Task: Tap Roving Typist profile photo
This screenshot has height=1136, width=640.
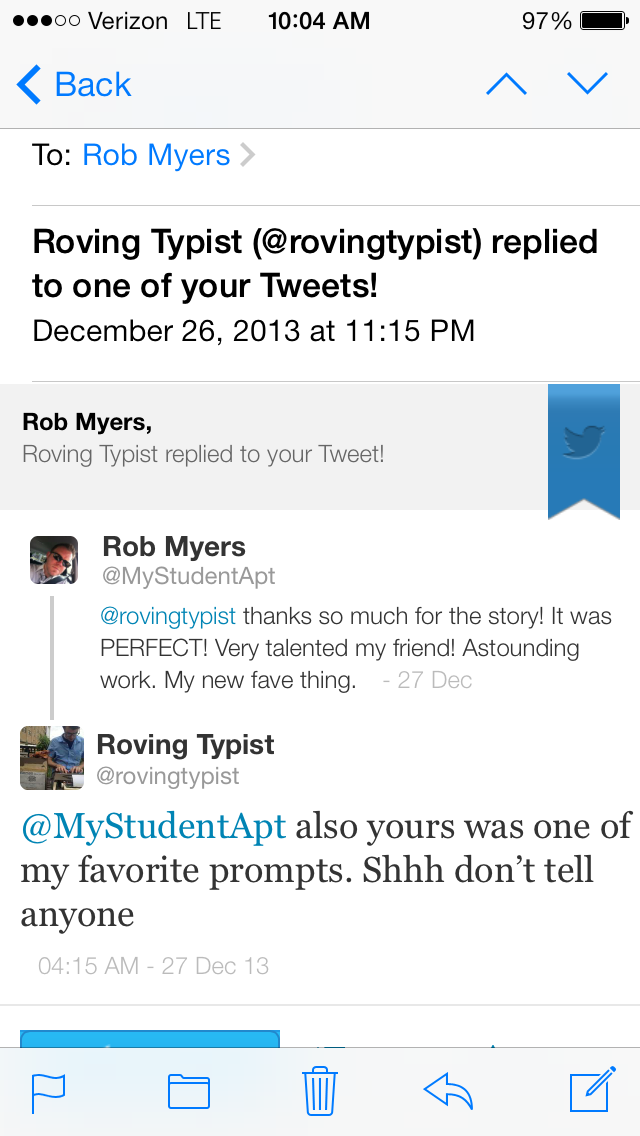Action: 52,758
